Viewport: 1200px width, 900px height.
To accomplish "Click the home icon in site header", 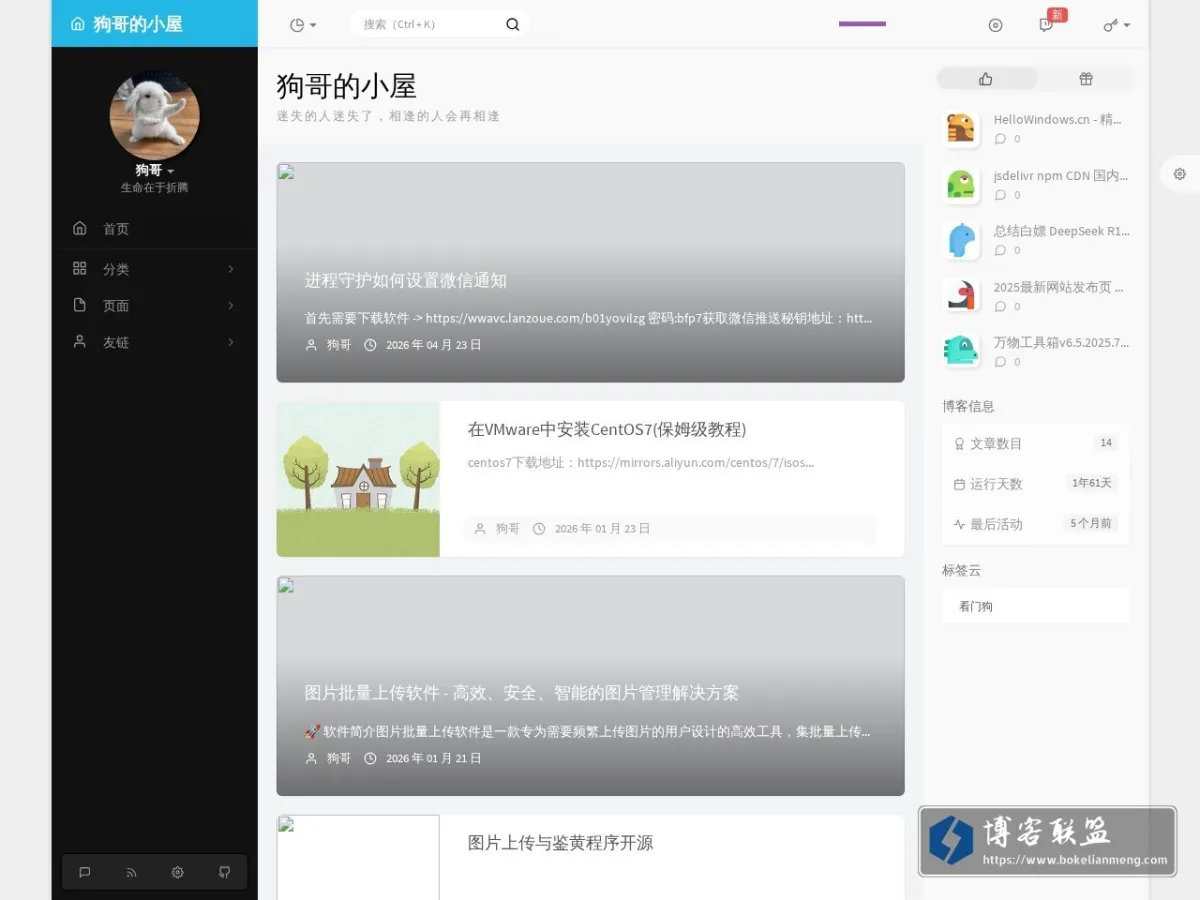I will point(78,24).
